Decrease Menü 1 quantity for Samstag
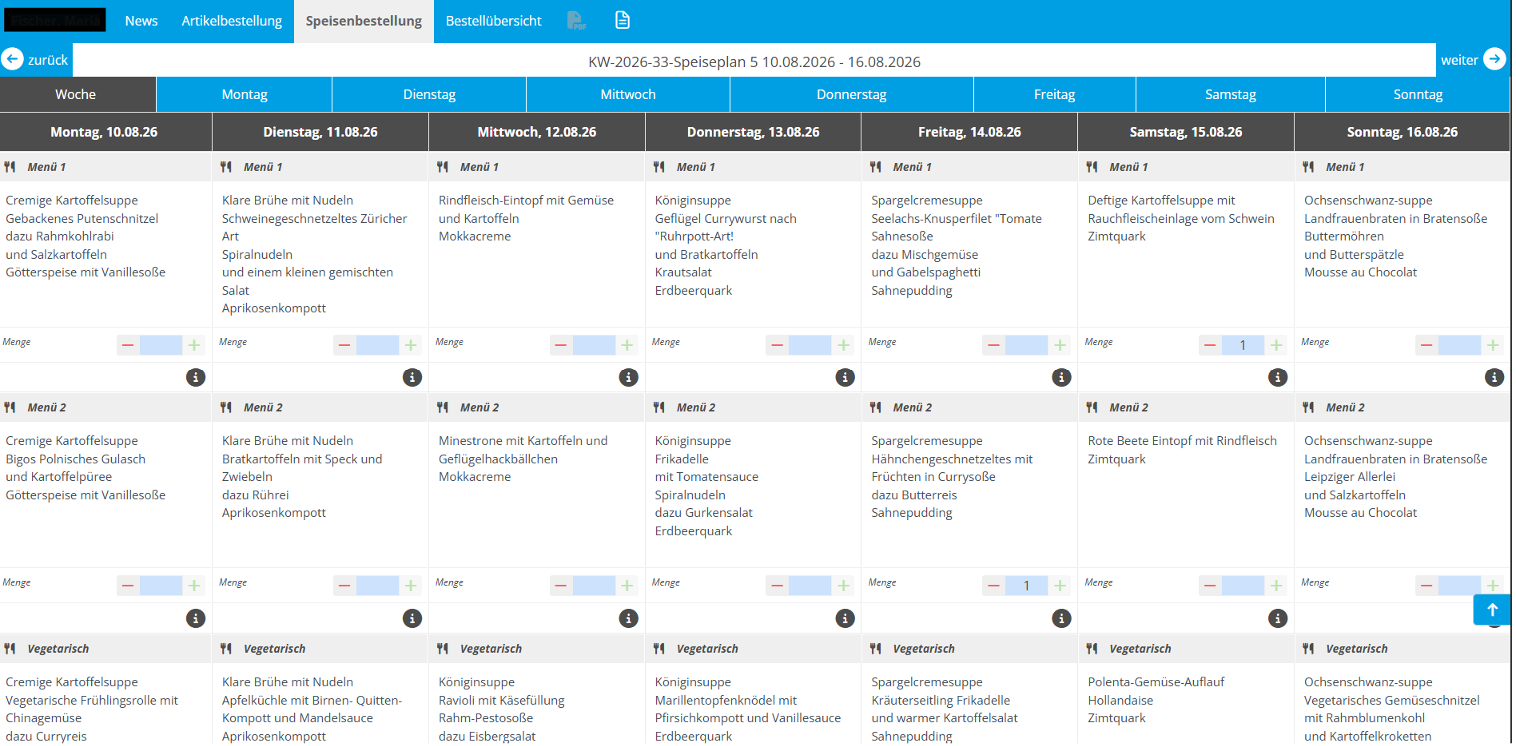Image resolution: width=1516 pixels, height=746 pixels. click(1210, 345)
